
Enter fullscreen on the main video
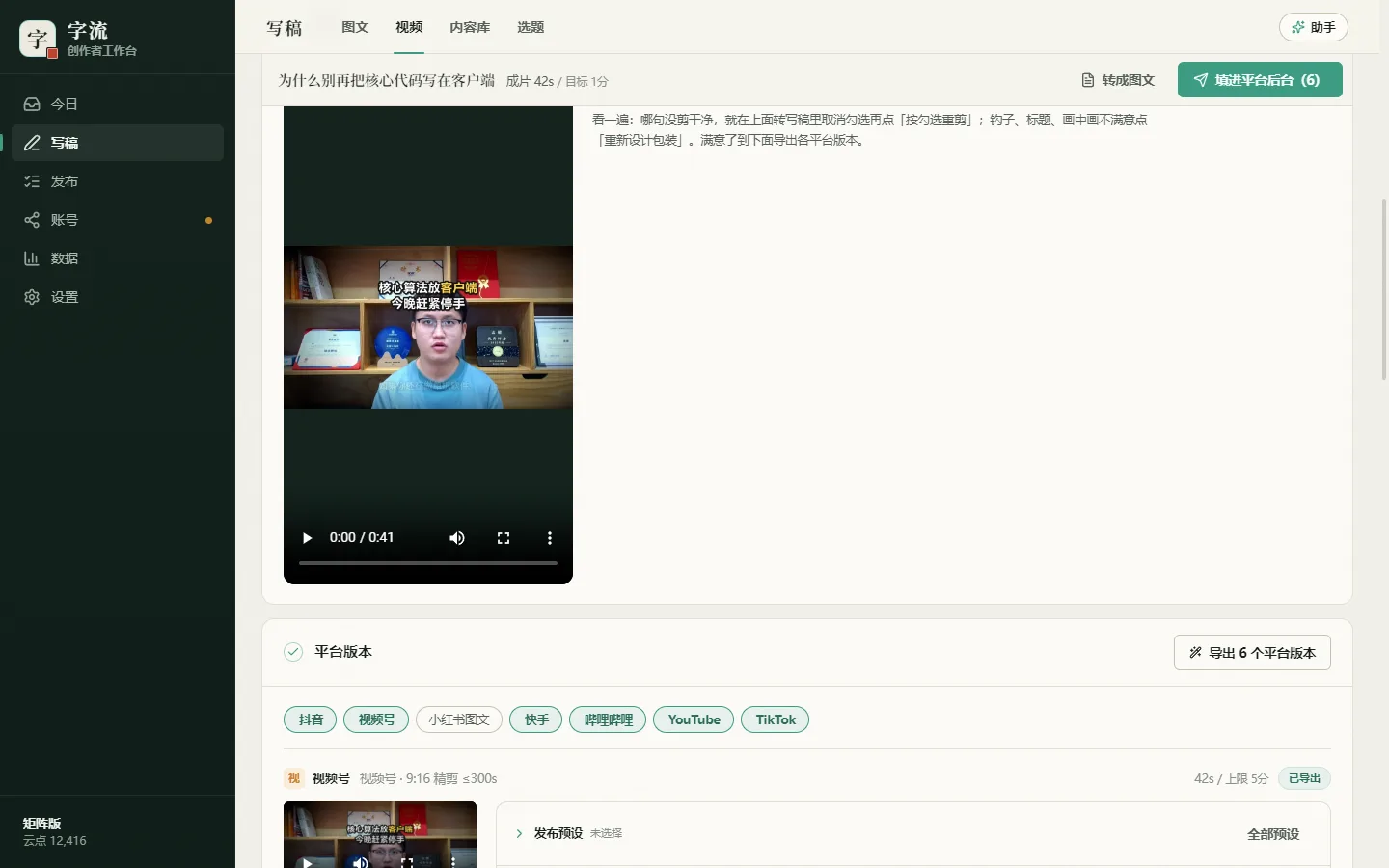tap(504, 538)
